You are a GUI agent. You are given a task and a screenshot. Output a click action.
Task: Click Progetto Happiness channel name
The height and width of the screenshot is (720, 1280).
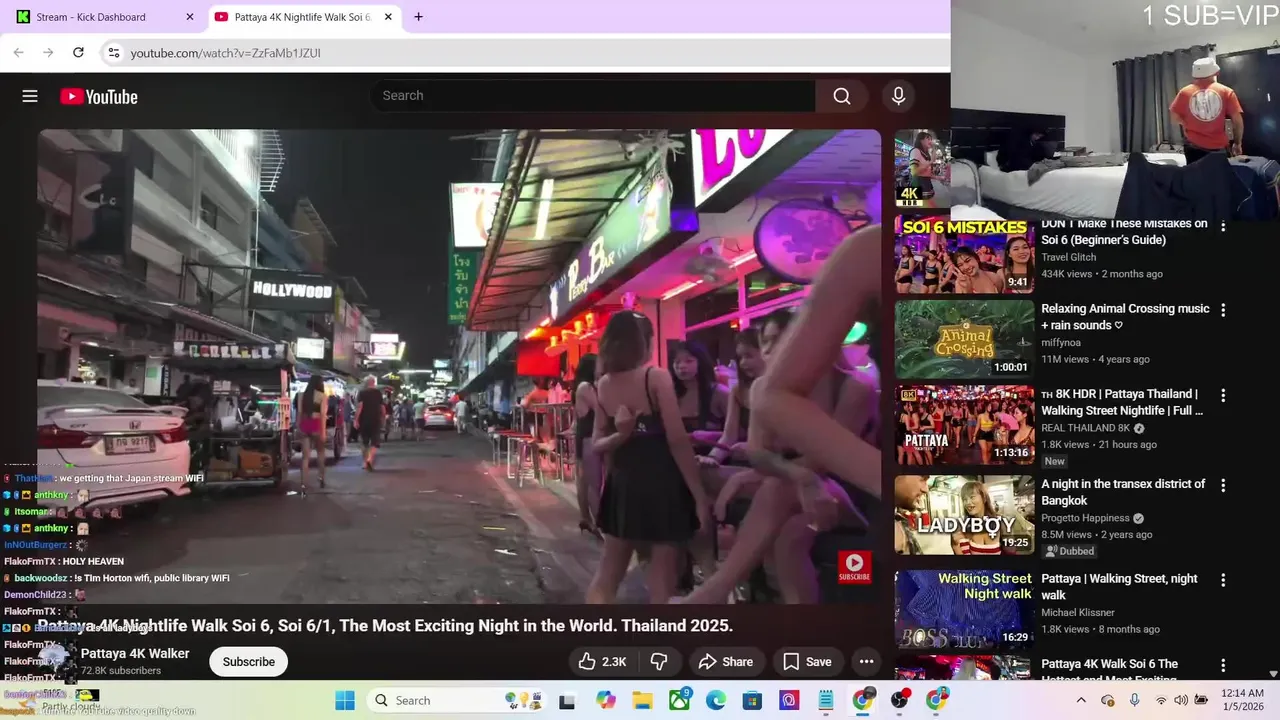pyautogui.click(x=1085, y=518)
